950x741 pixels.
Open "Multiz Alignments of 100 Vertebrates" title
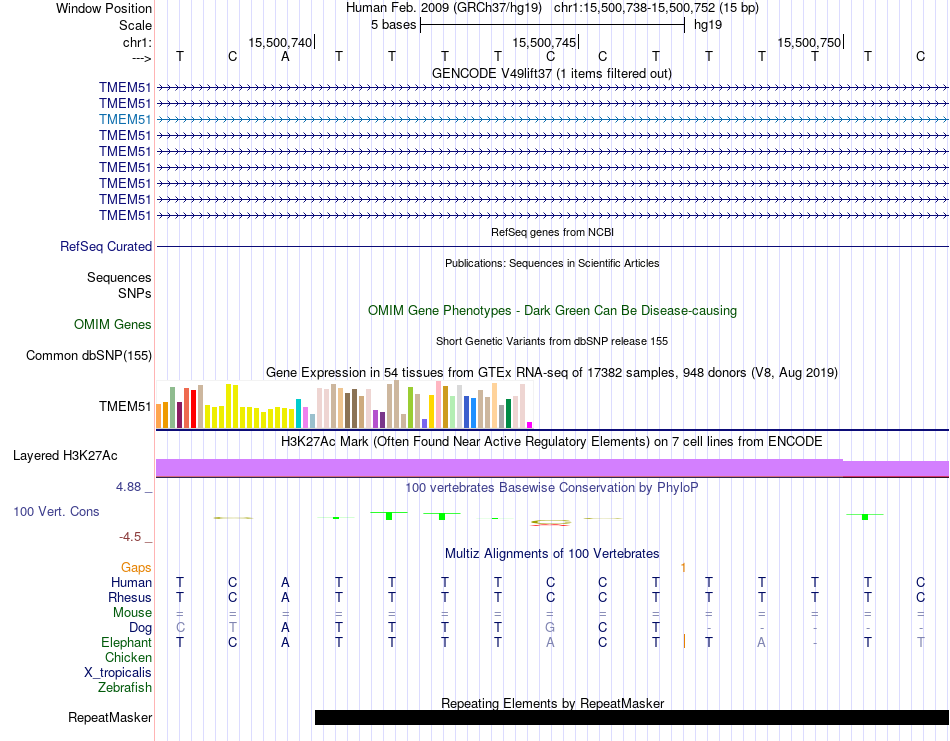[552, 553]
